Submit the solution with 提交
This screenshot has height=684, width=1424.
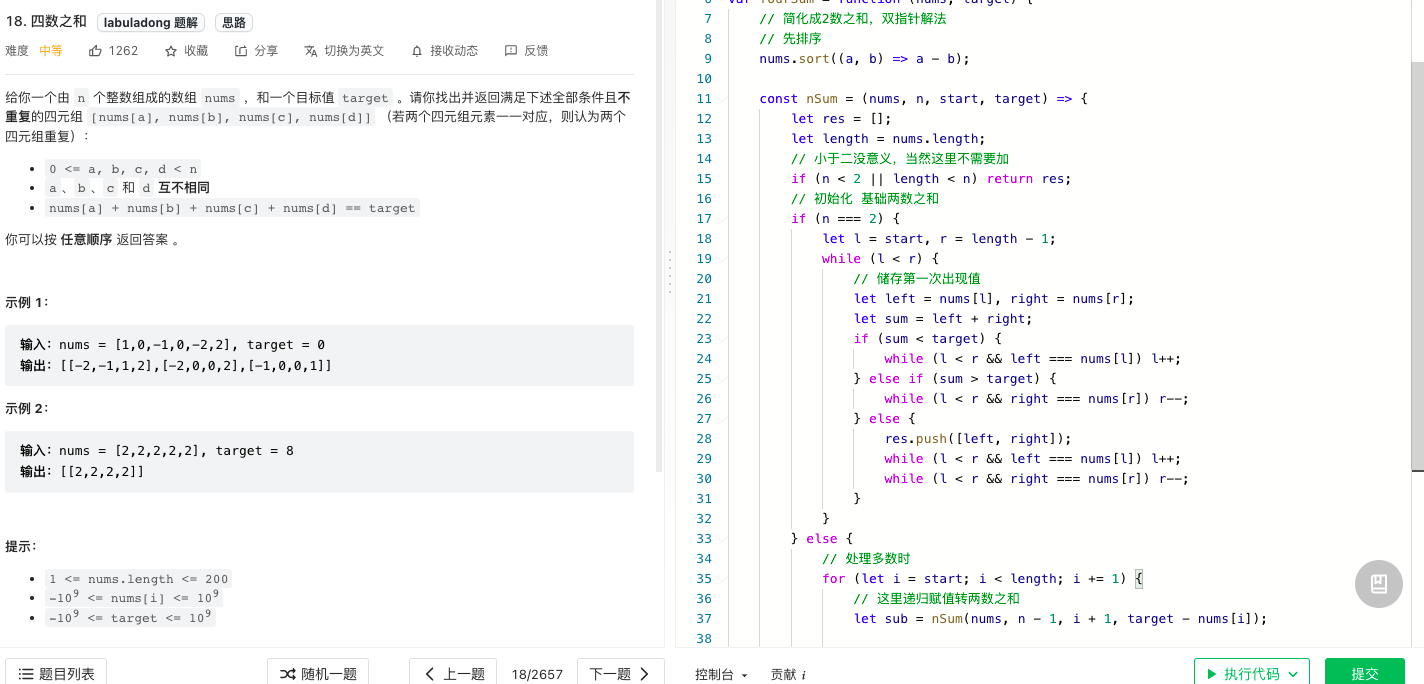[x=1364, y=673]
